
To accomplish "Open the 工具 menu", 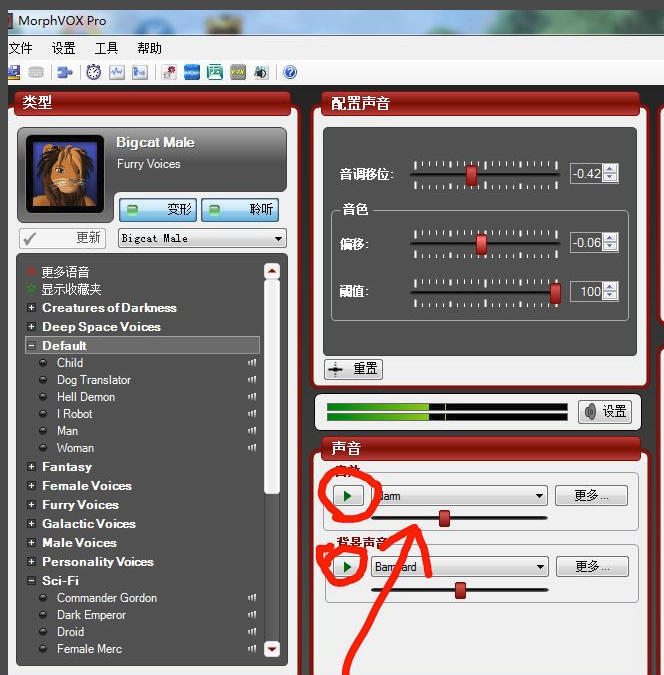I will pyautogui.click(x=106, y=48).
